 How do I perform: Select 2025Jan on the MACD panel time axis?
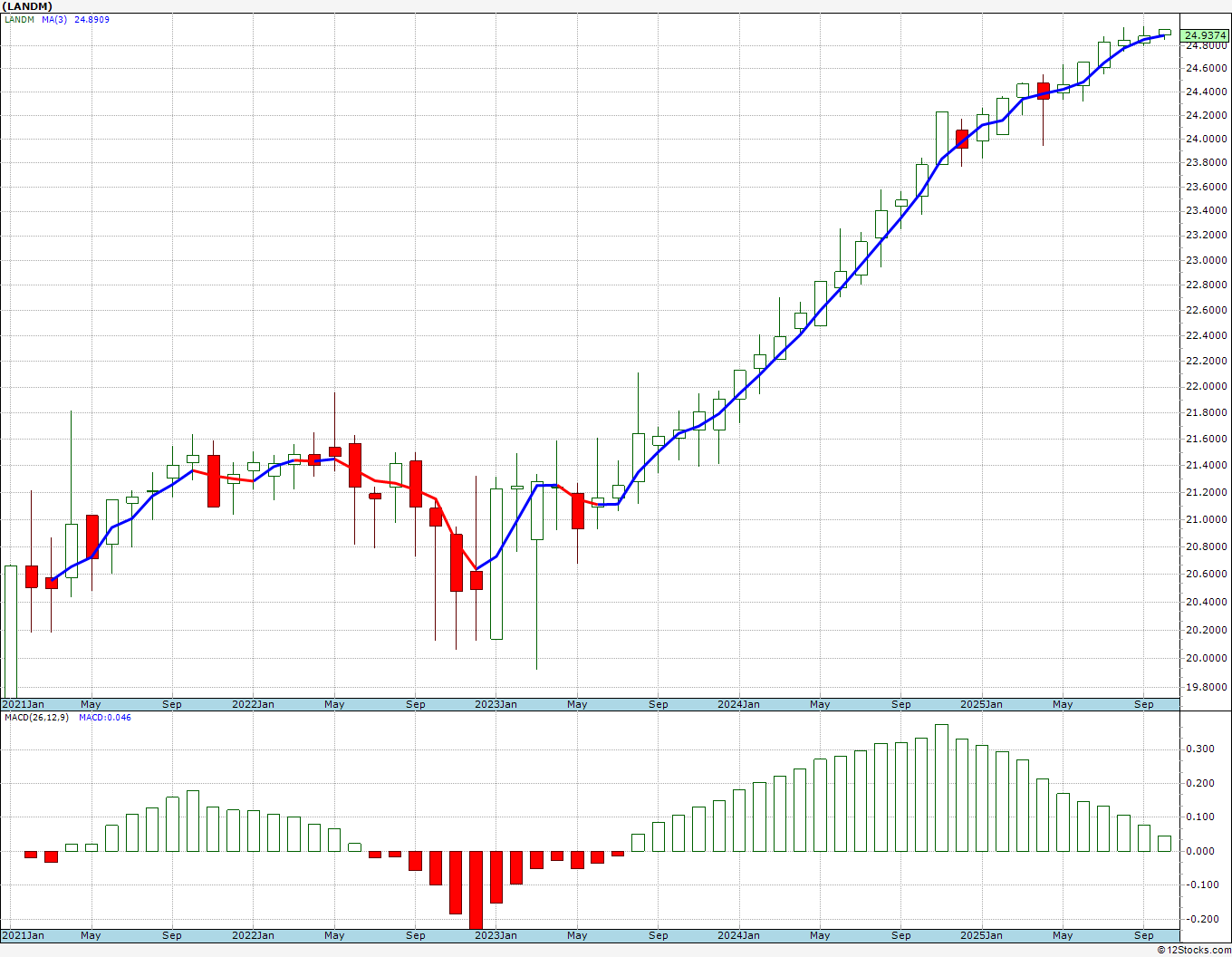click(x=981, y=935)
